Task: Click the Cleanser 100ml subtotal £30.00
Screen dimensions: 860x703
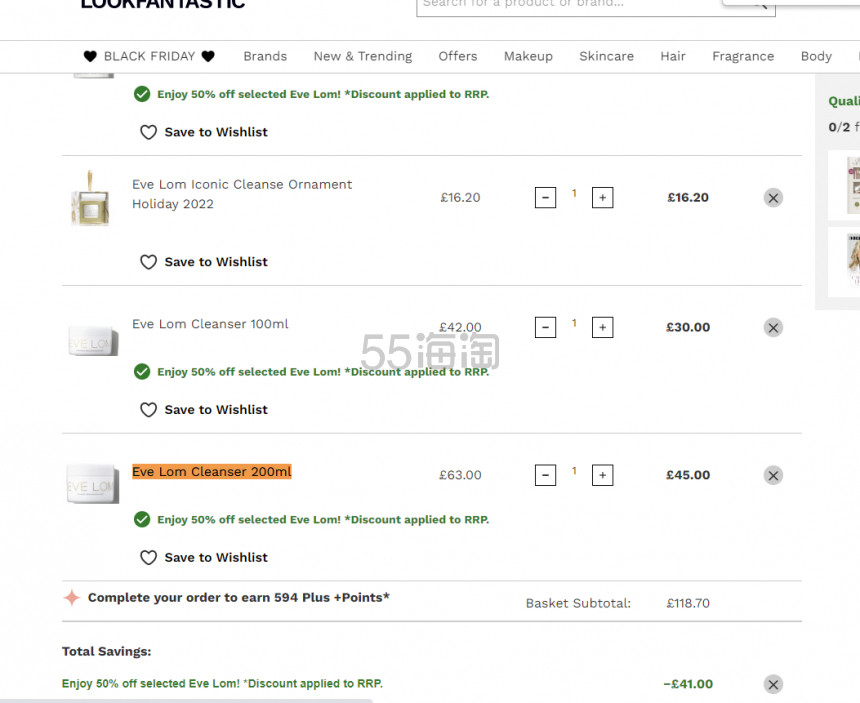Action: pos(688,327)
